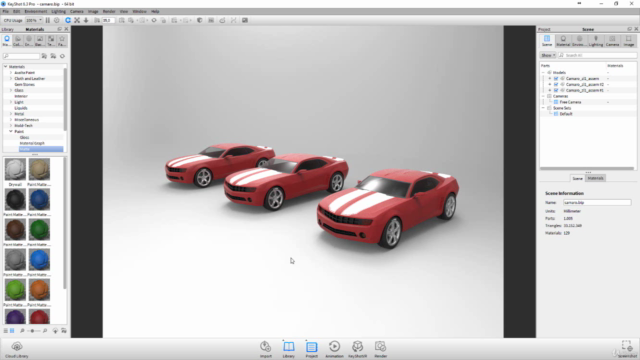
Task: Open the Render menu
Action: click(109, 11)
